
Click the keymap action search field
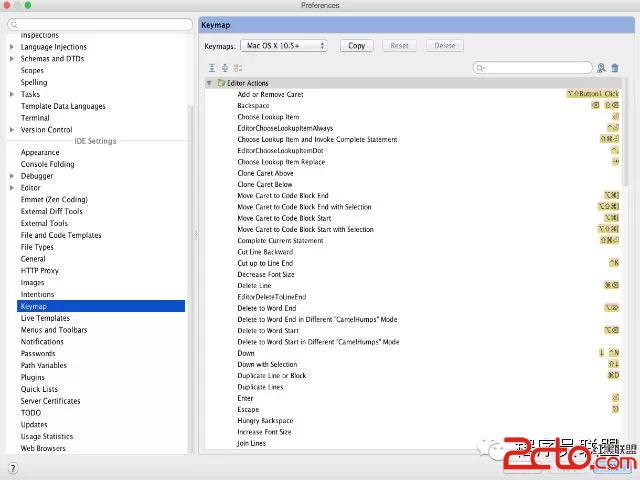click(x=532, y=68)
